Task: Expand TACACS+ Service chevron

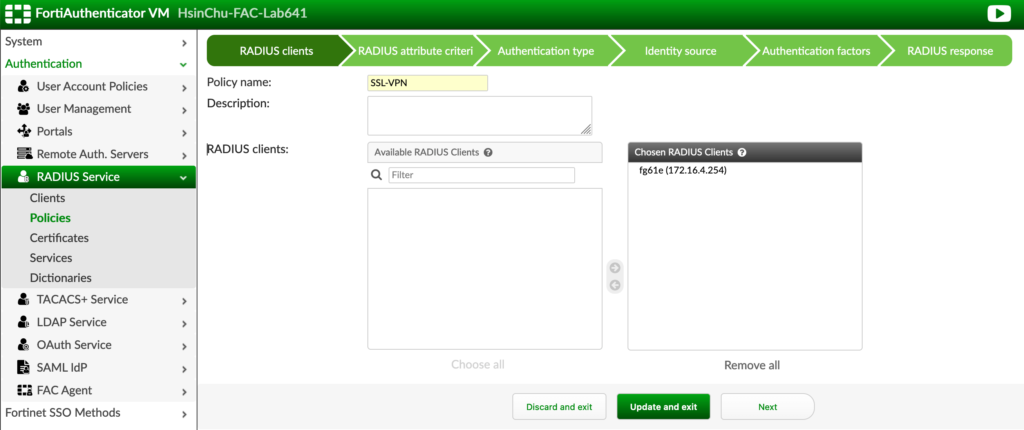Action: (184, 301)
